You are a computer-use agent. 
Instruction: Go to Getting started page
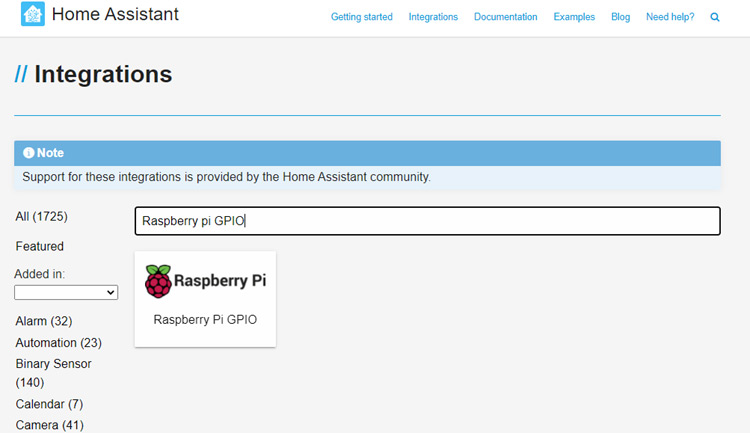click(362, 17)
